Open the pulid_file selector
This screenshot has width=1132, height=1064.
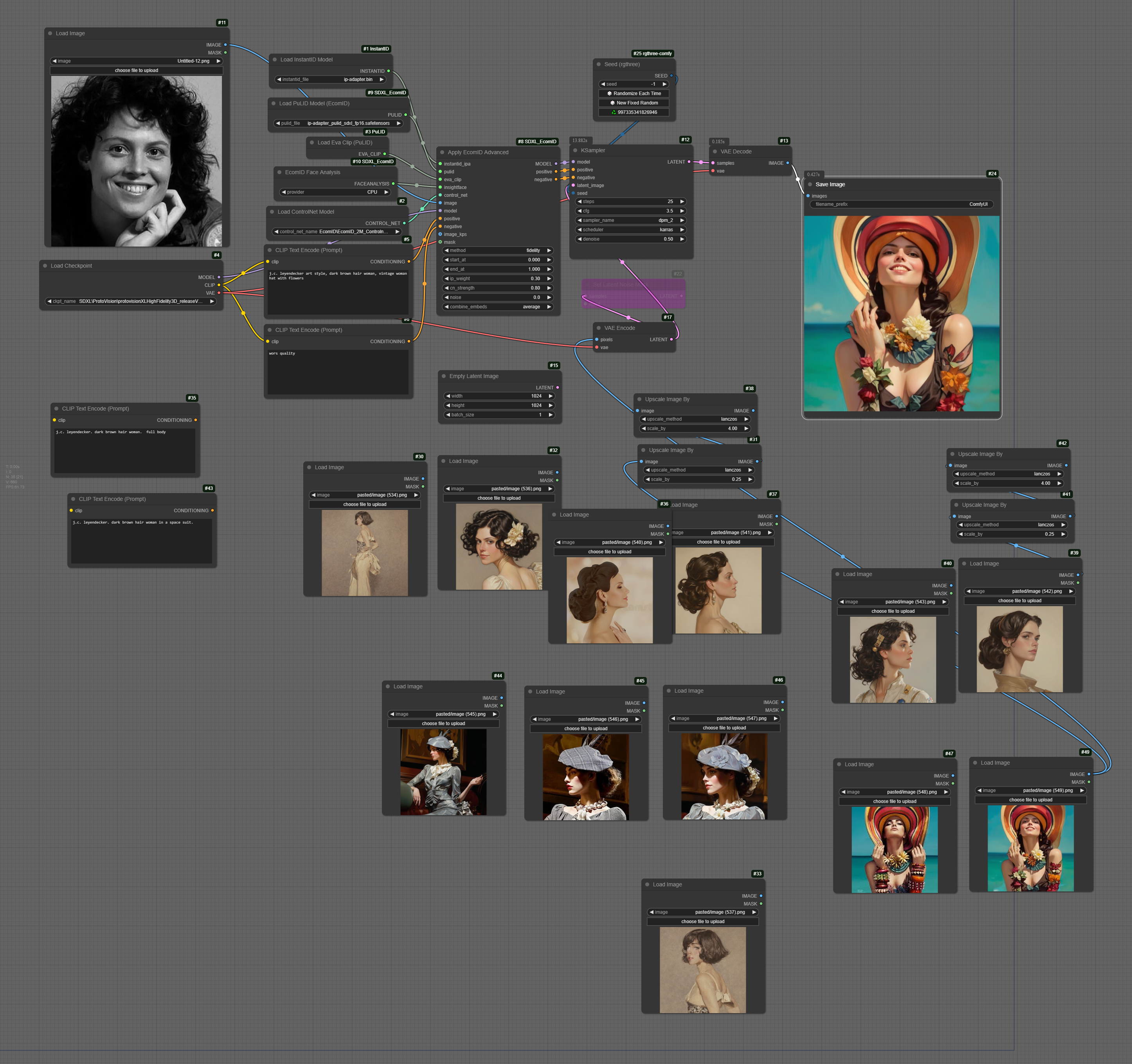click(338, 123)
